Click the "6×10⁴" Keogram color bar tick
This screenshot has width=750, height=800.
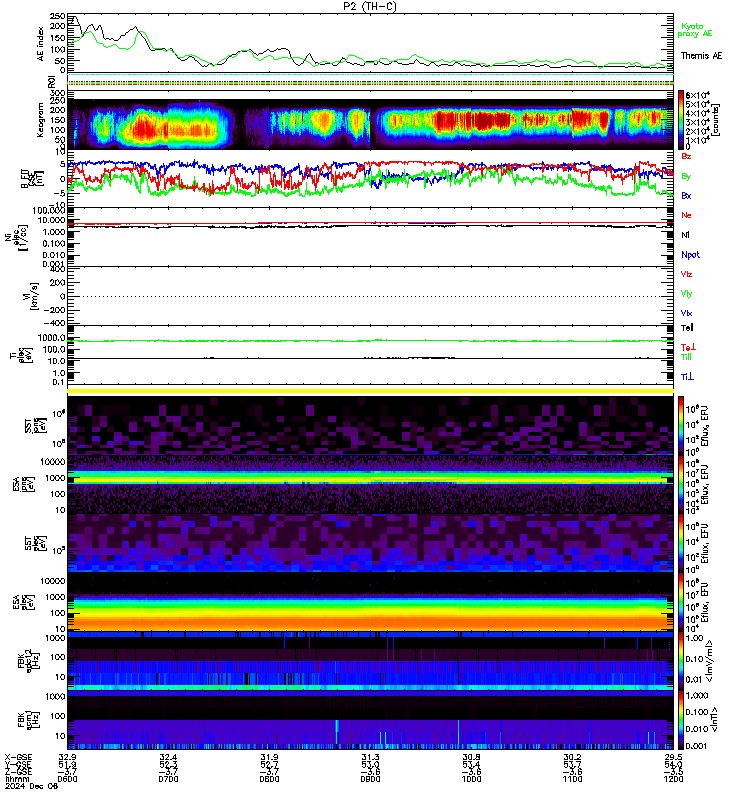698,95
